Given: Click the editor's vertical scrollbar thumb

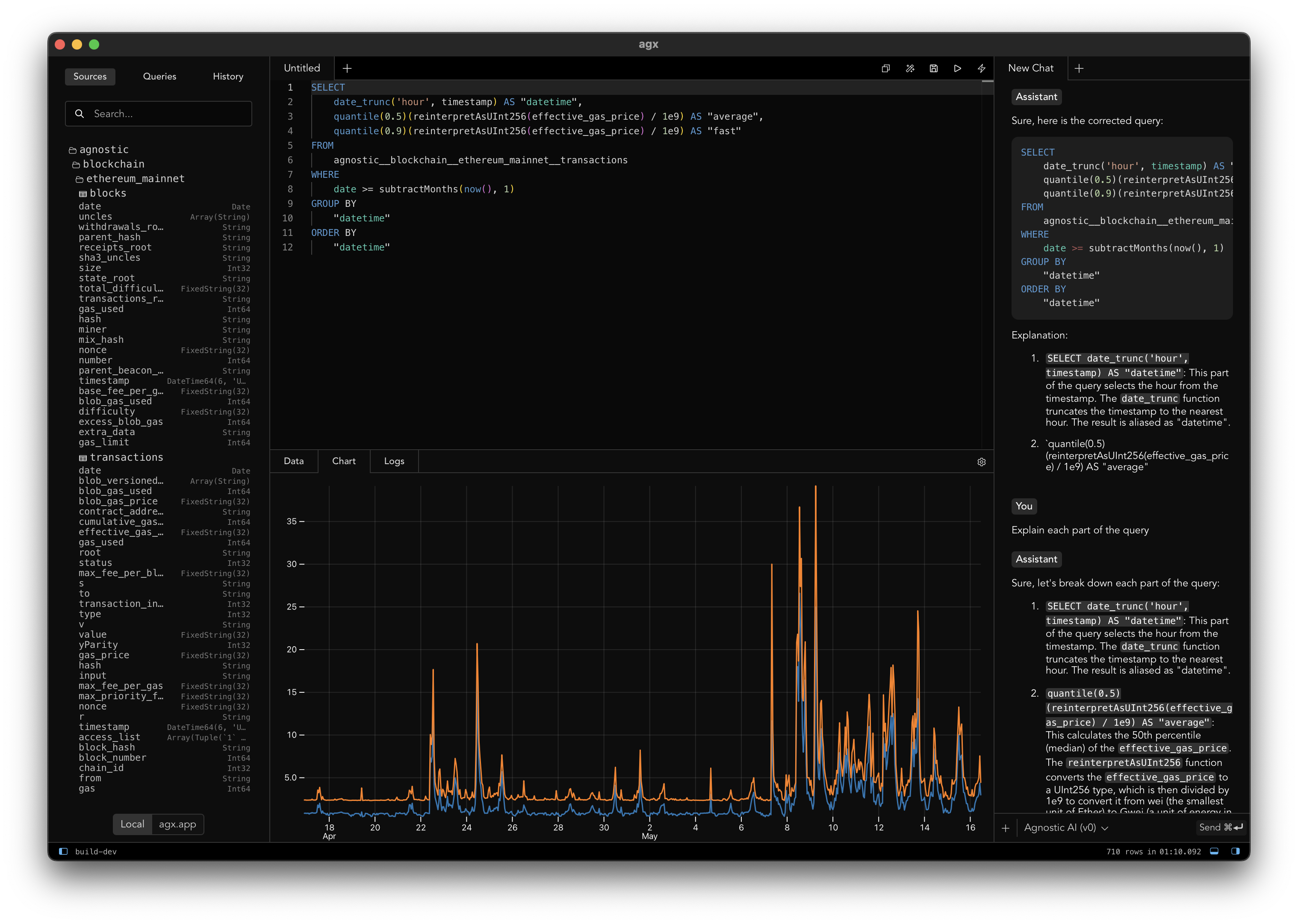Looking at the screenshot, I should (988, 82).
